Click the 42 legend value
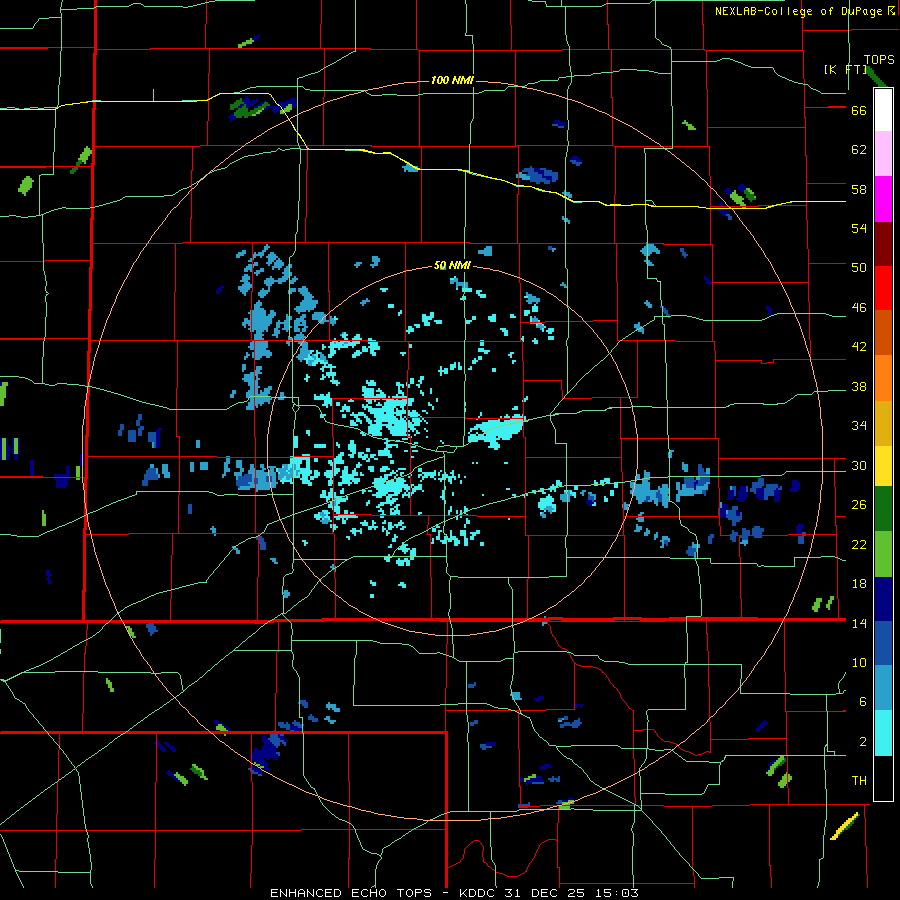 pos(859,347)
